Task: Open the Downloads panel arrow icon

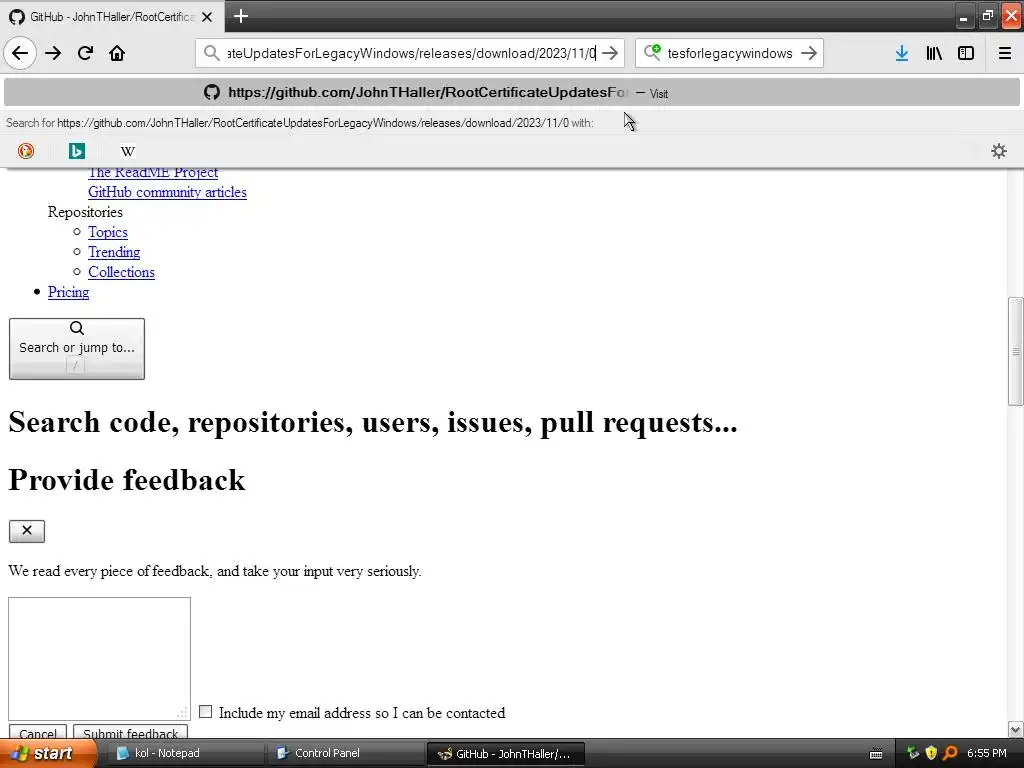Action: coord(901,53)
